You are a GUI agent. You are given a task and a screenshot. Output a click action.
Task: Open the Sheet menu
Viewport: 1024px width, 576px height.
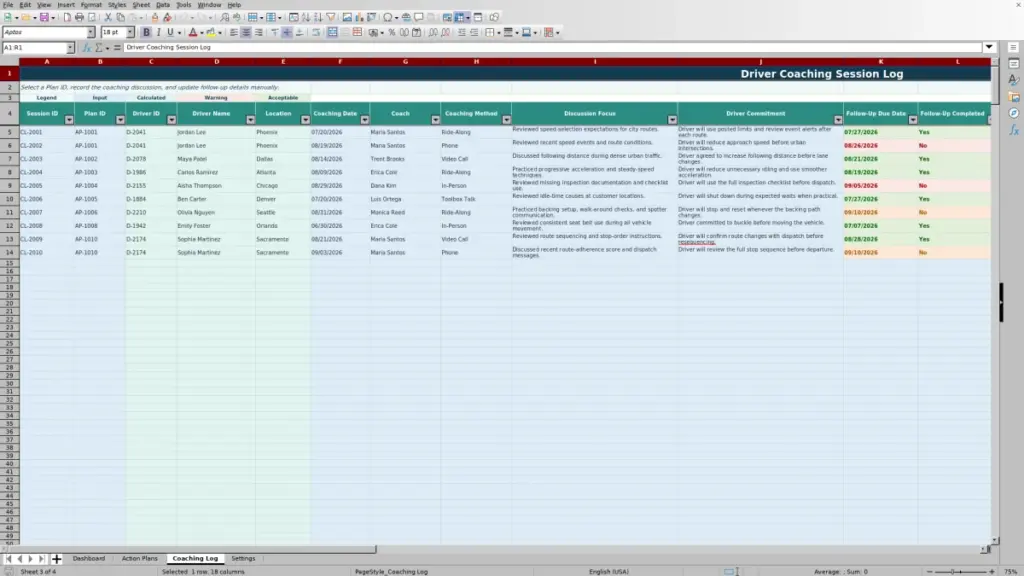(x=141, y=5)
